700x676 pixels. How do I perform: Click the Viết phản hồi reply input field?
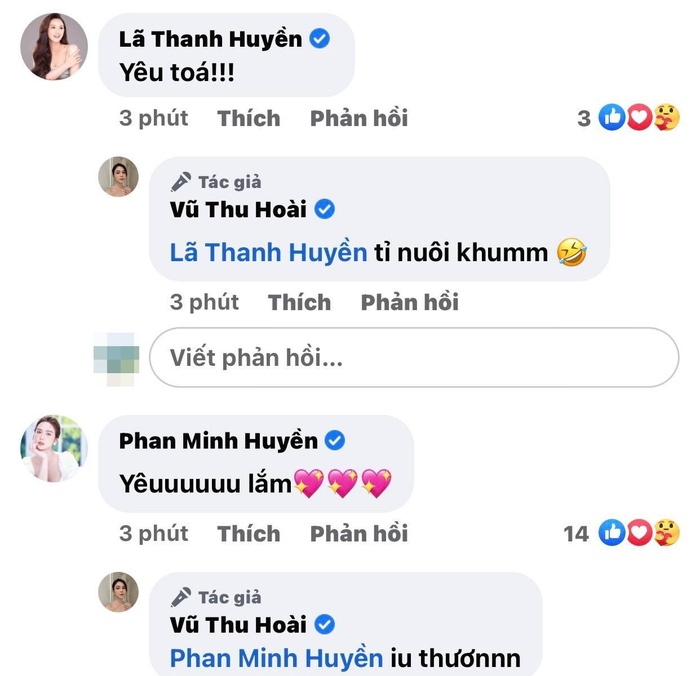point(414,358)
